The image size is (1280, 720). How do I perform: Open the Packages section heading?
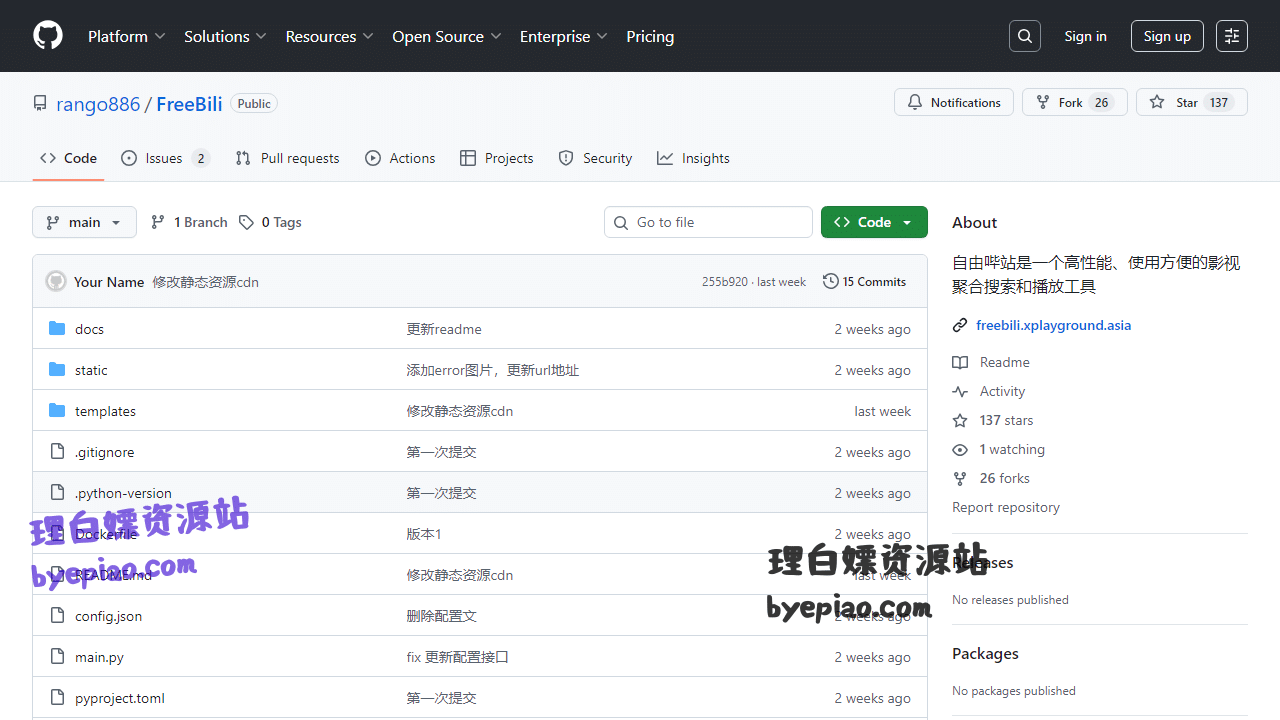coord(985,653)
